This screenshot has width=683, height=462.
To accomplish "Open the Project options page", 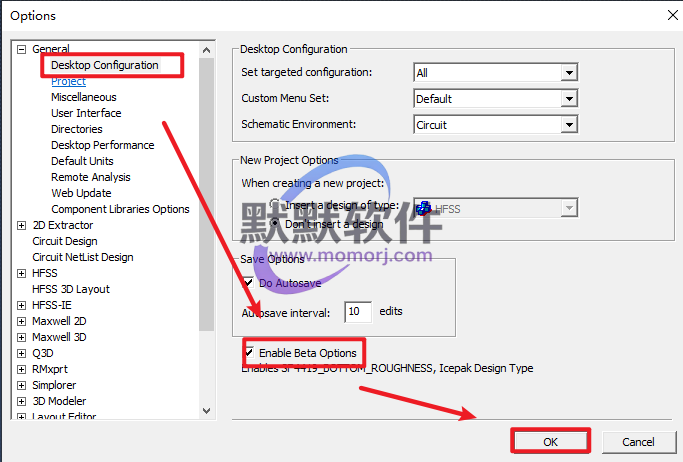I will tap(68, 81).
